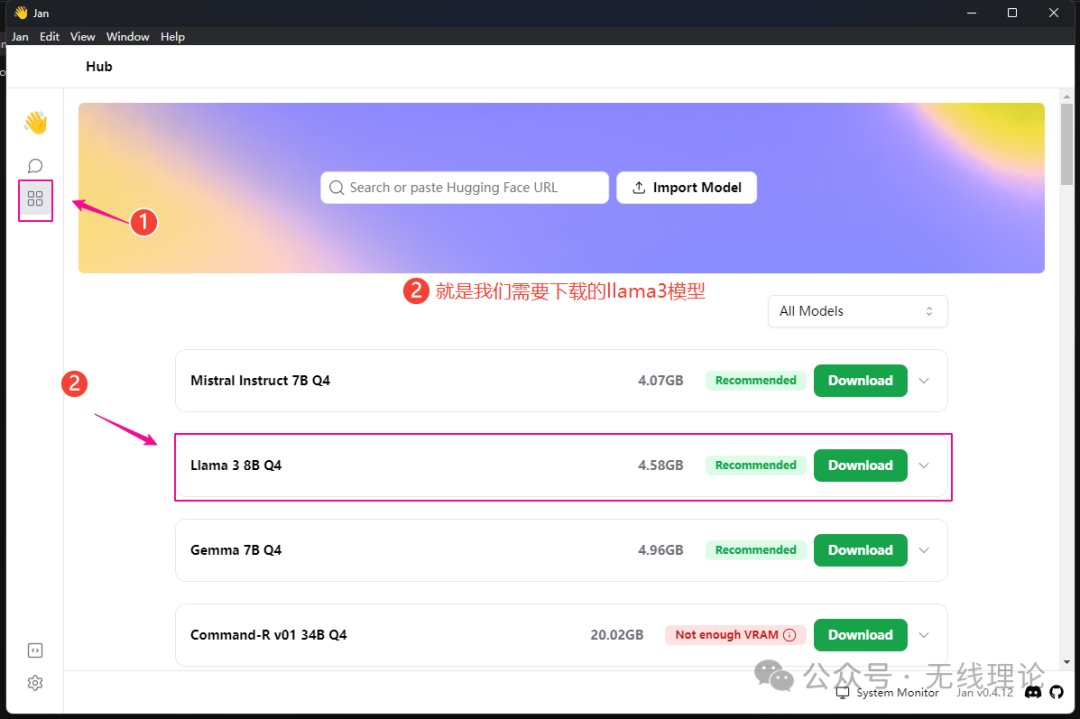Click the vertical scrollbar thumb of the Hub
Image resolution: width=1080 pixels, height=719 pixels.
coord(1066,144)
